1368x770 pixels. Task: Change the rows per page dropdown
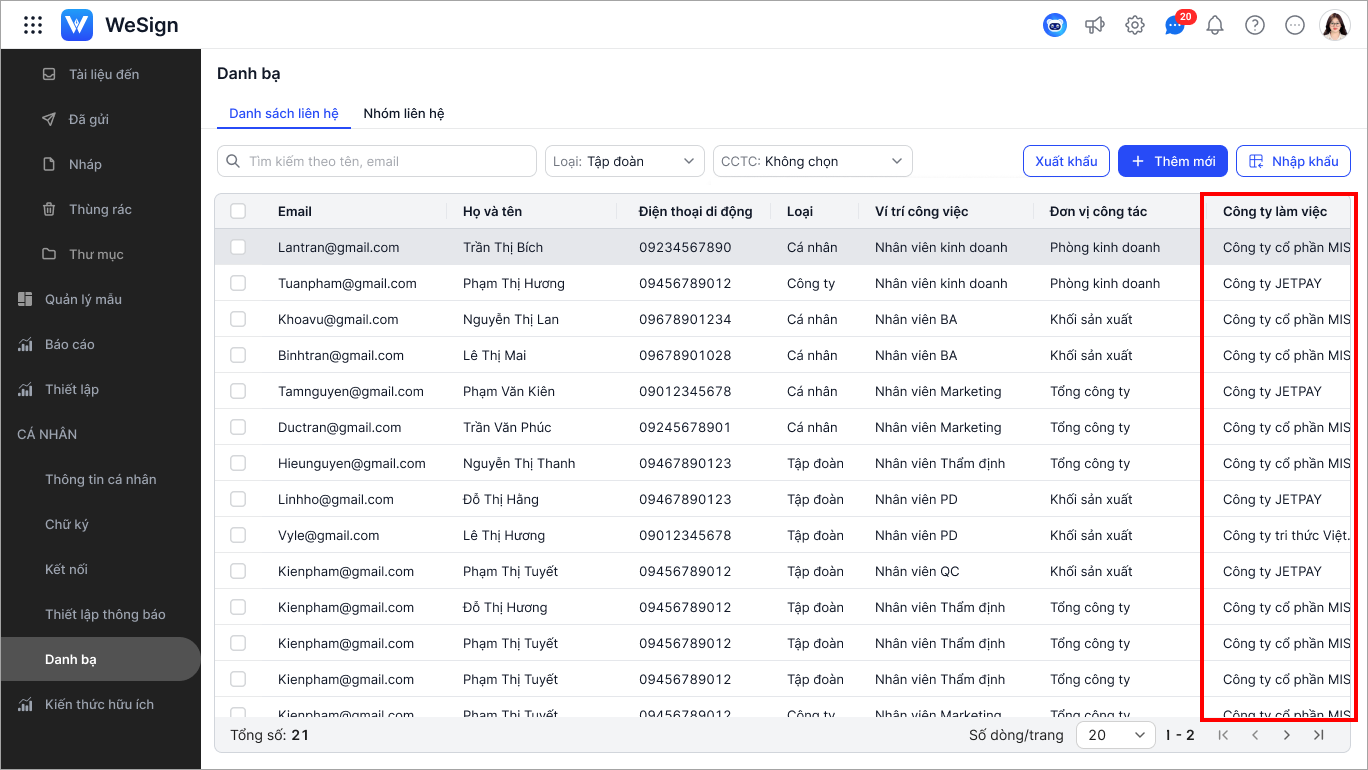coord(1115,735)
